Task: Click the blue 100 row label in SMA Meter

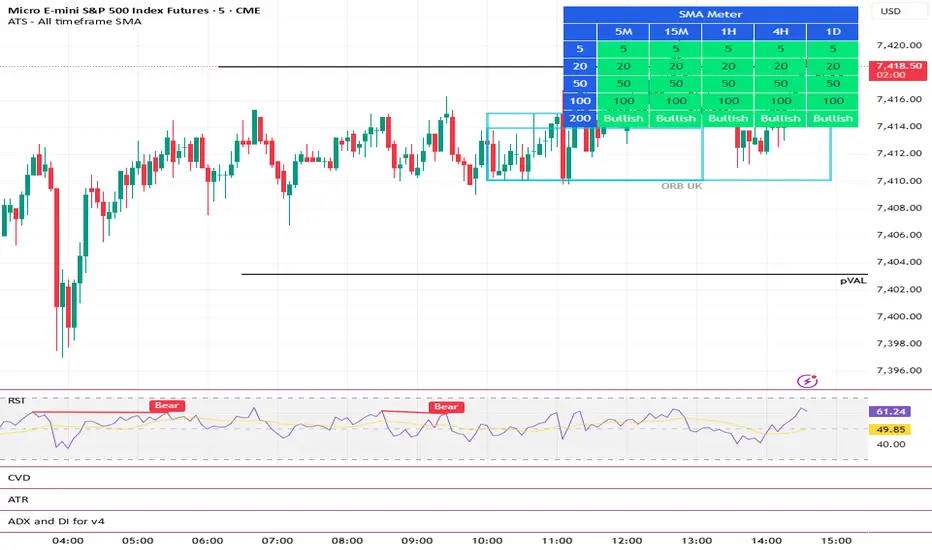Action: pyautogui.click(x=580, y=101)
